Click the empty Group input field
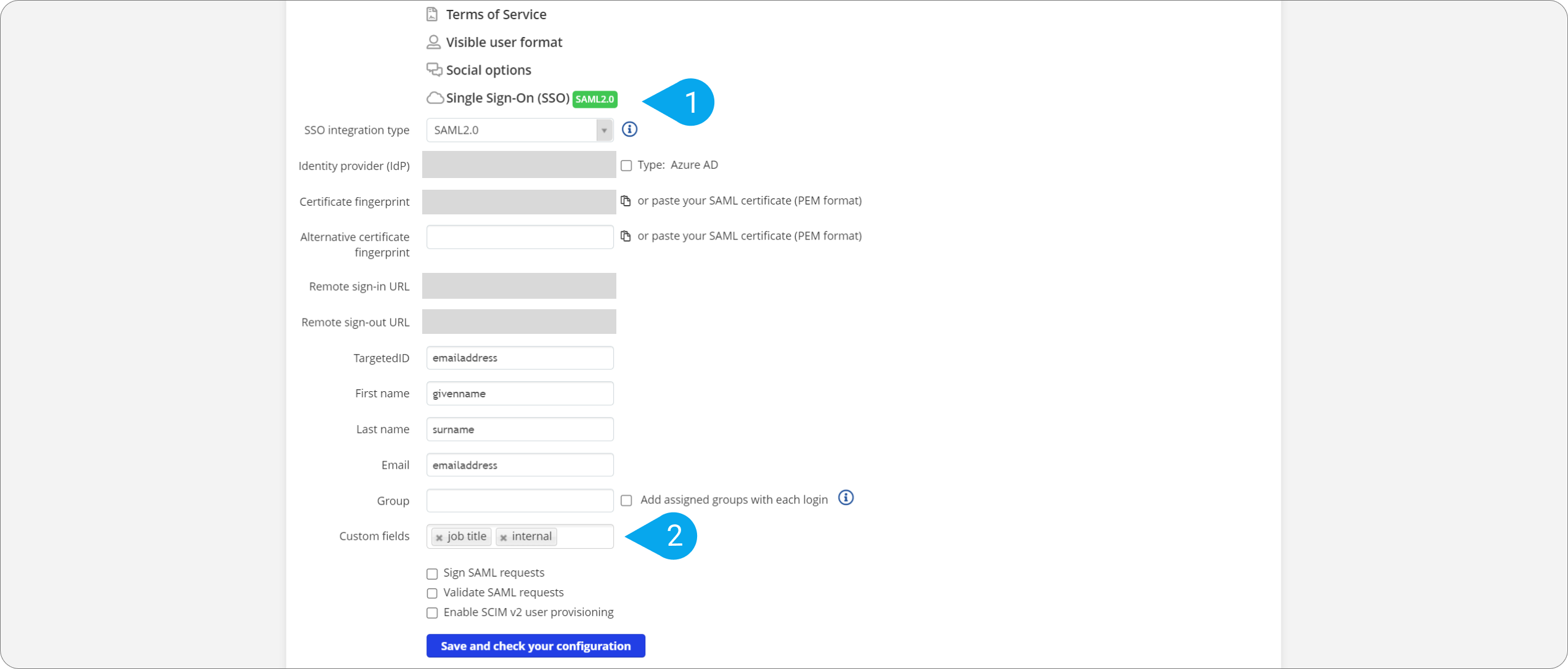 pyautogui.click(x=520, y=501)
